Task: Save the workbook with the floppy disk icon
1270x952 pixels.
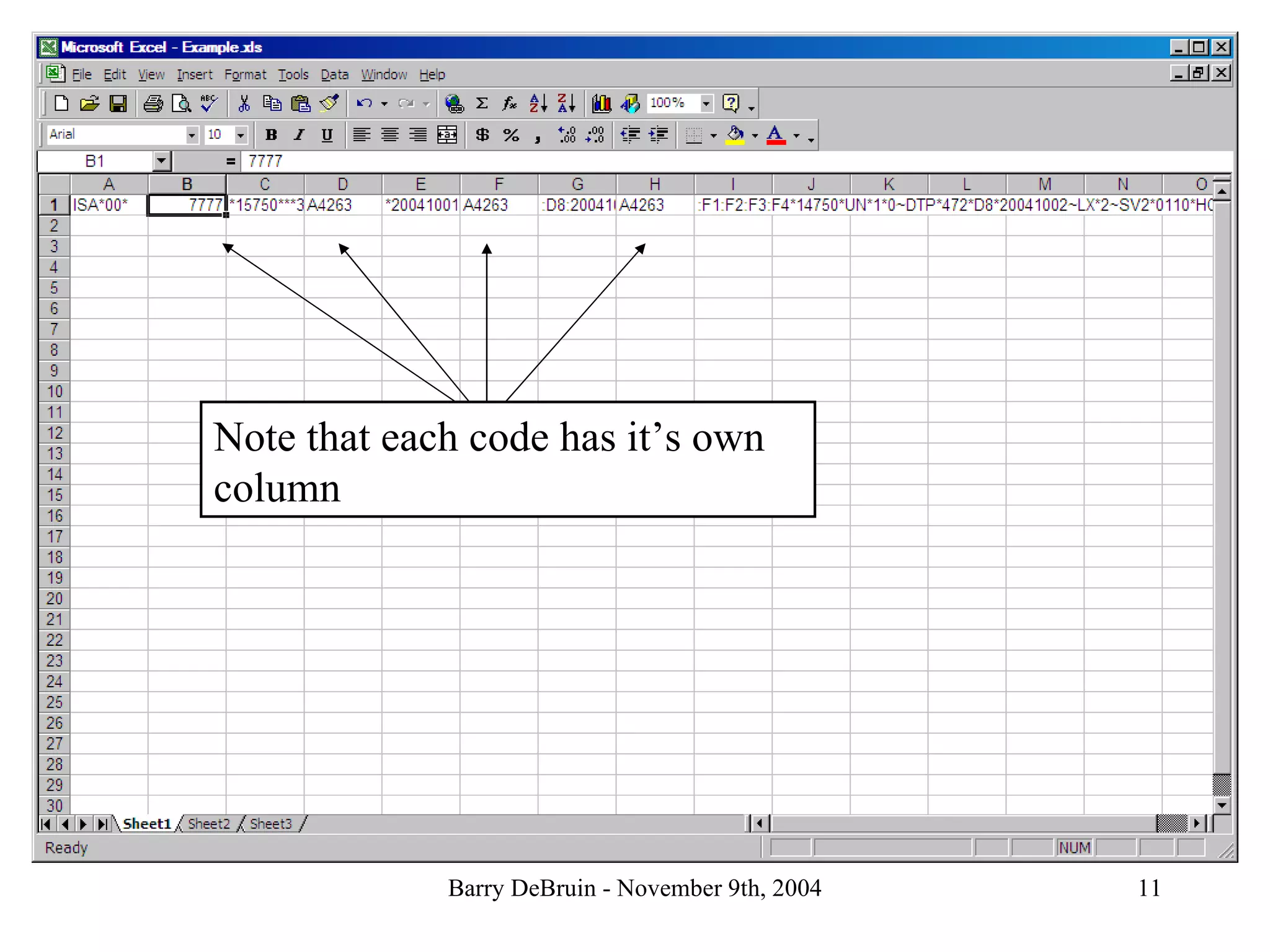Action: 118,104
